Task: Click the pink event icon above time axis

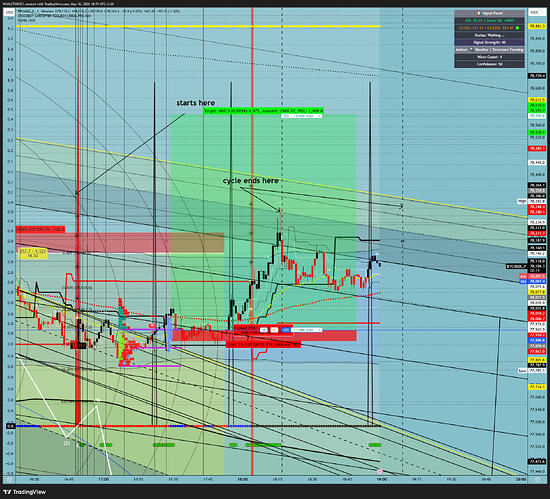Action: (379, 472)
